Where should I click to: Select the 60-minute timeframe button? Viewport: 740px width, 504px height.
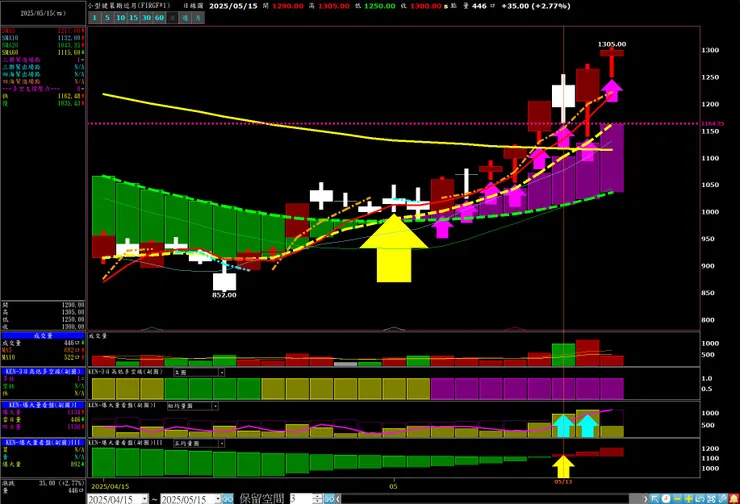point(159,18)
